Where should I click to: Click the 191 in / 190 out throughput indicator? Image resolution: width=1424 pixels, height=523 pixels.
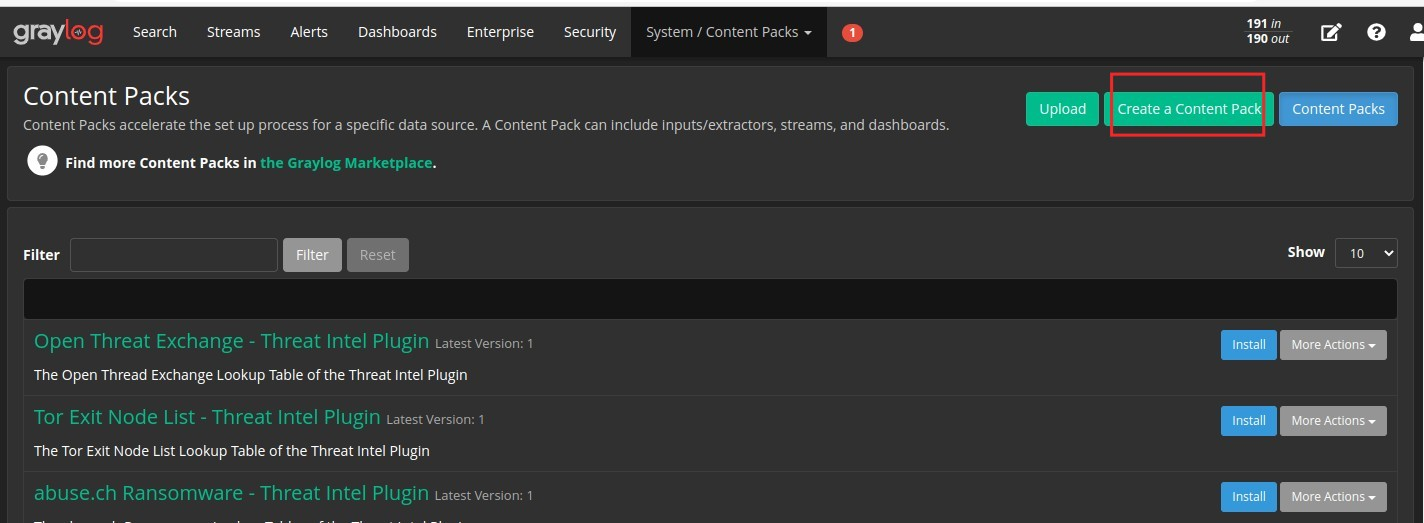point(1268,31)
